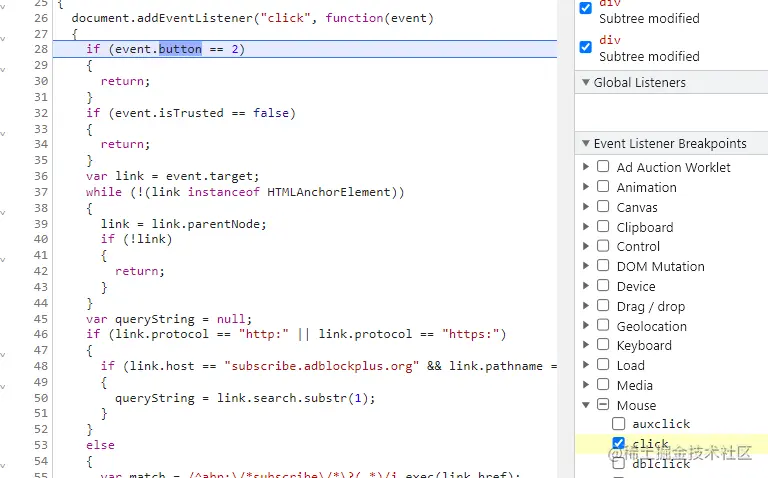Click line number 50 in the gutter
Screen dimensions: 768x478
tap(41, 398)
